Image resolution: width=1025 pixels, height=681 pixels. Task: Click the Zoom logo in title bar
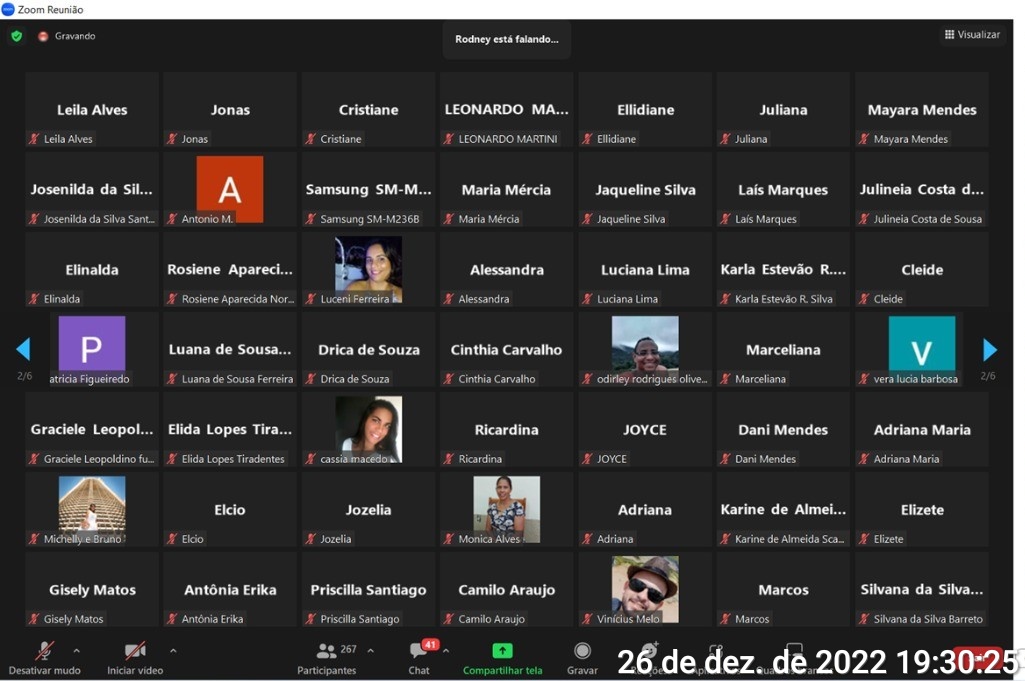click(x=8, y=9)
